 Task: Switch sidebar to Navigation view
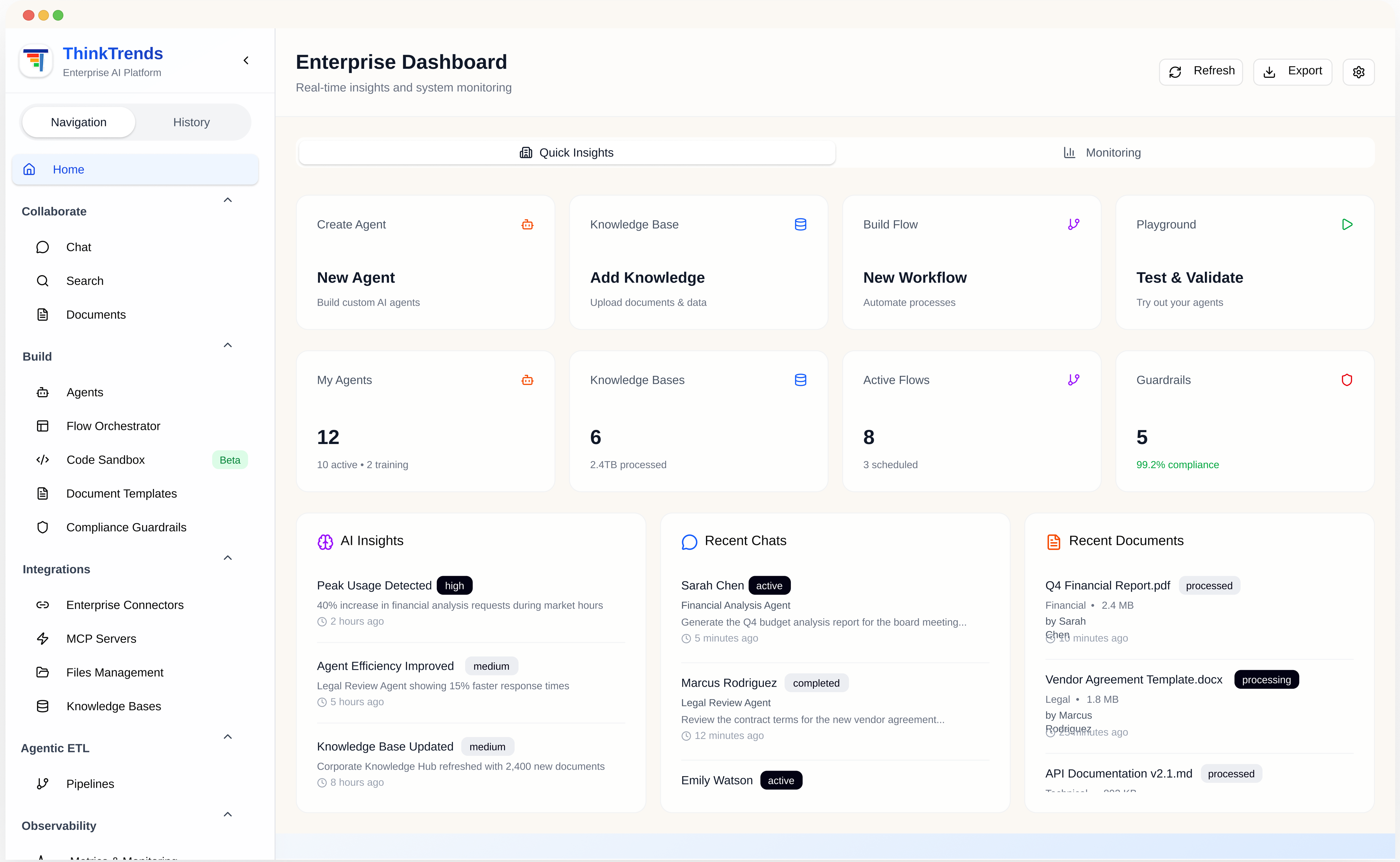pos(79,122)
